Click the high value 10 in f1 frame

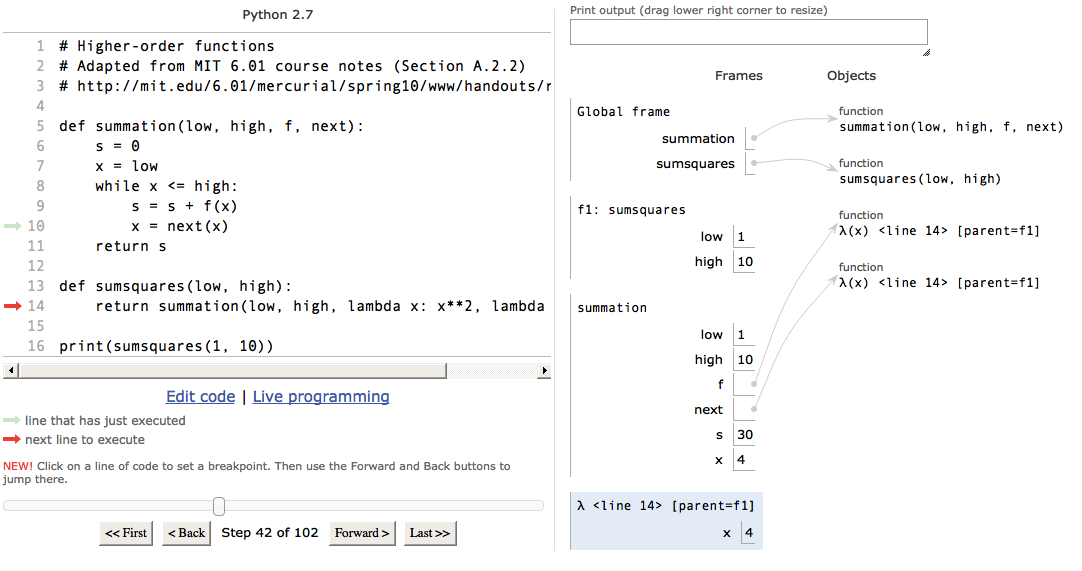(744, 262)
